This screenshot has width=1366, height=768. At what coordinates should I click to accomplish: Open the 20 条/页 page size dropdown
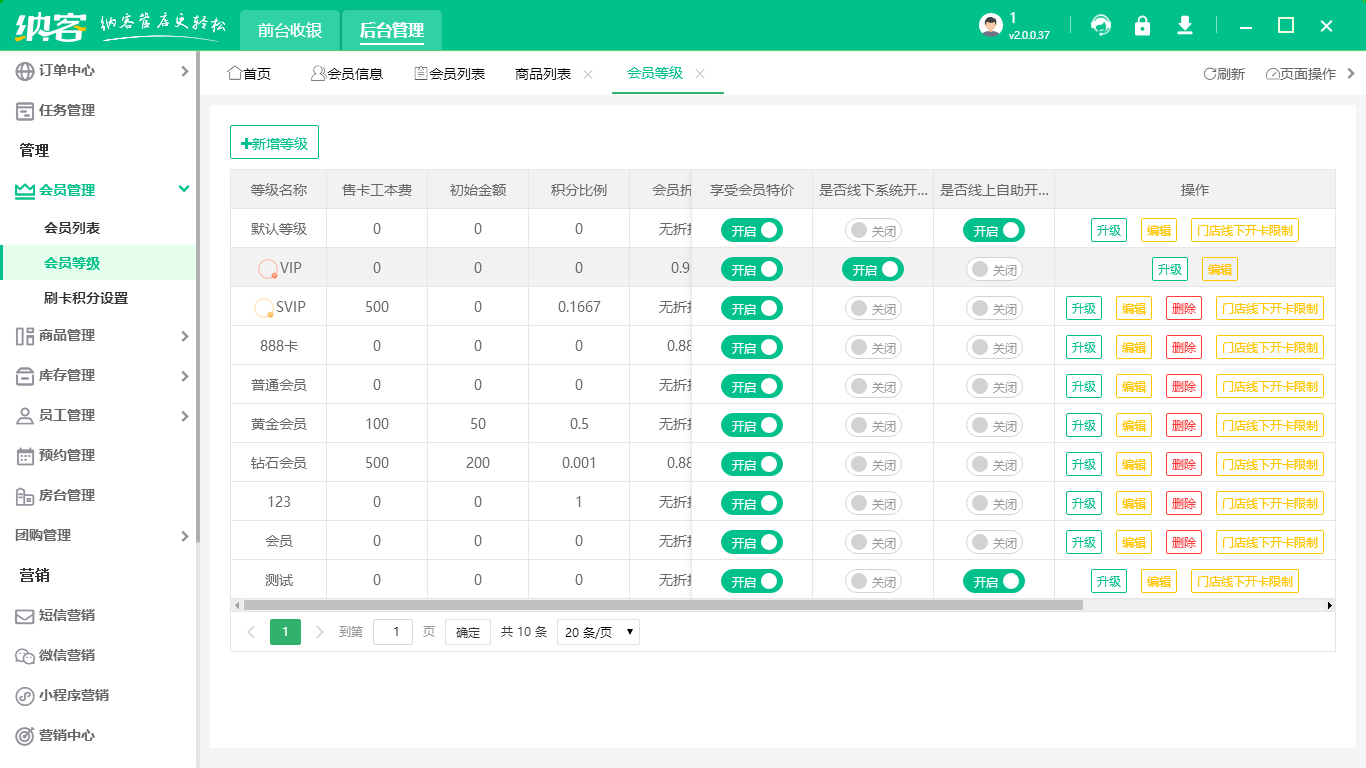point(597,632)
